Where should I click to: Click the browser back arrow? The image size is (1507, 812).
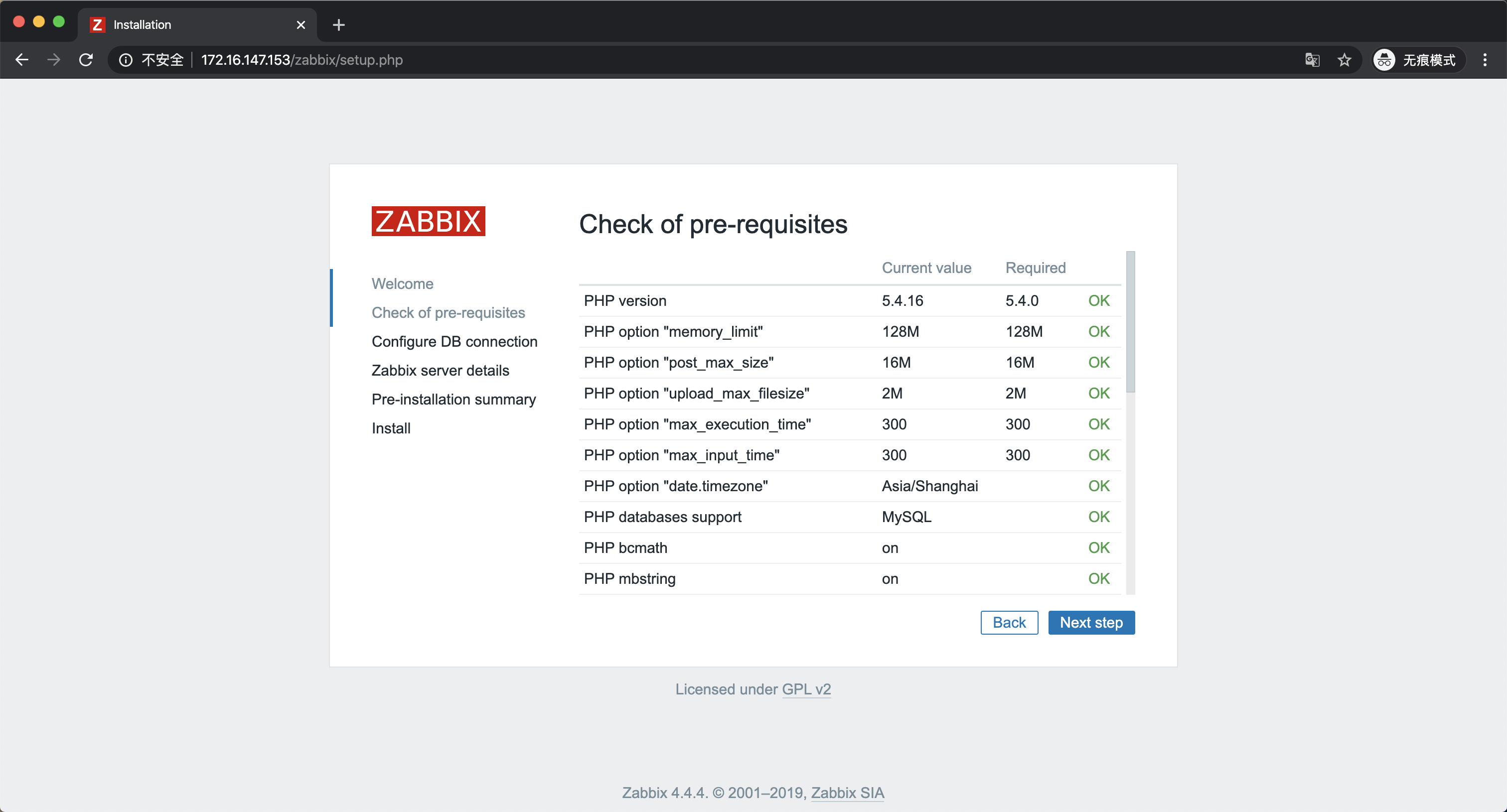coord(22,60)
